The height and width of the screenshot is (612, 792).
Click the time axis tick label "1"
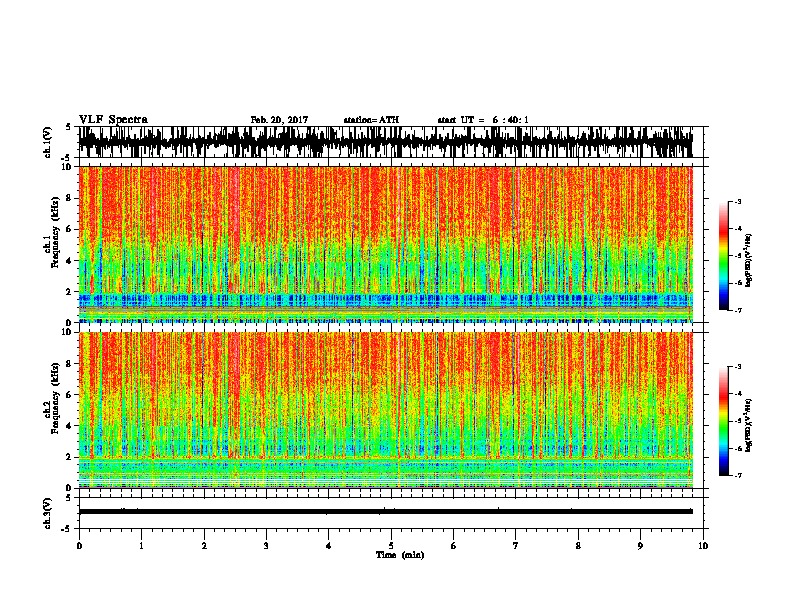[141, 546]
